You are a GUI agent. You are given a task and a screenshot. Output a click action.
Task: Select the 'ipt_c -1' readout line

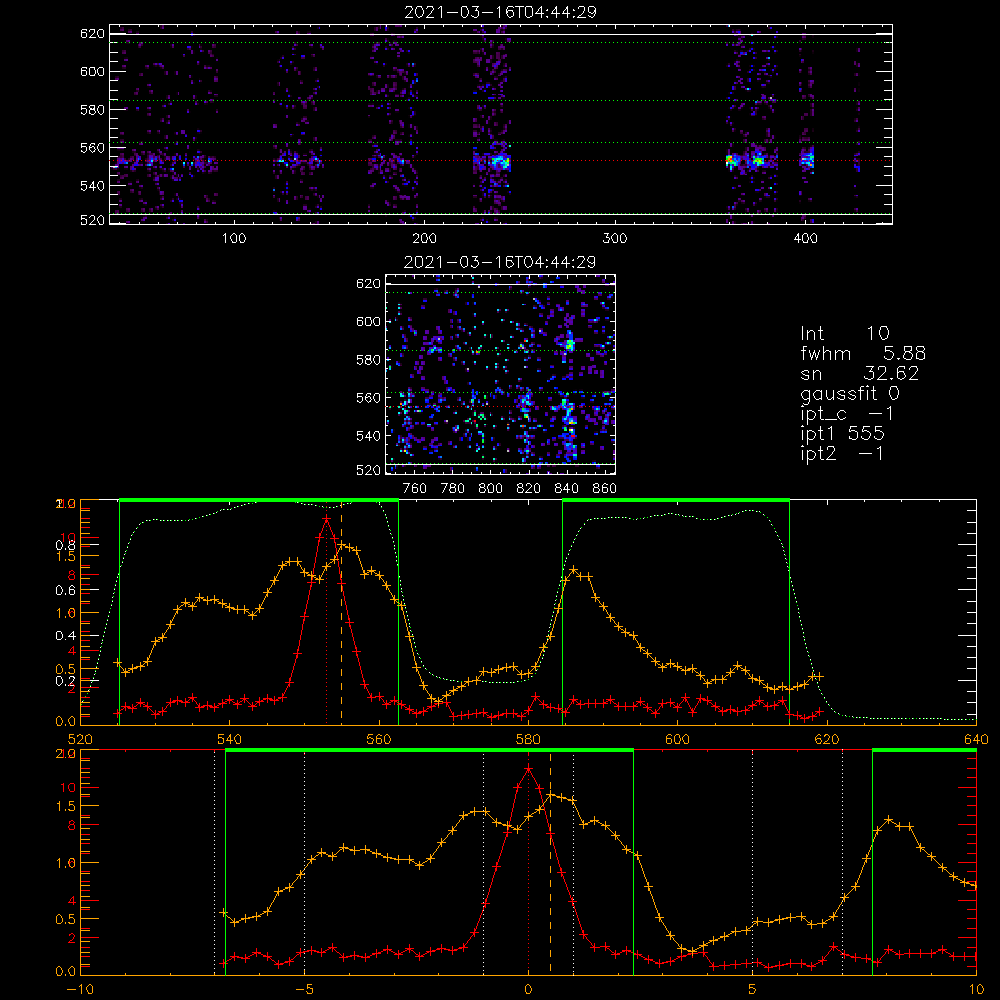click(x=847, y=414)
